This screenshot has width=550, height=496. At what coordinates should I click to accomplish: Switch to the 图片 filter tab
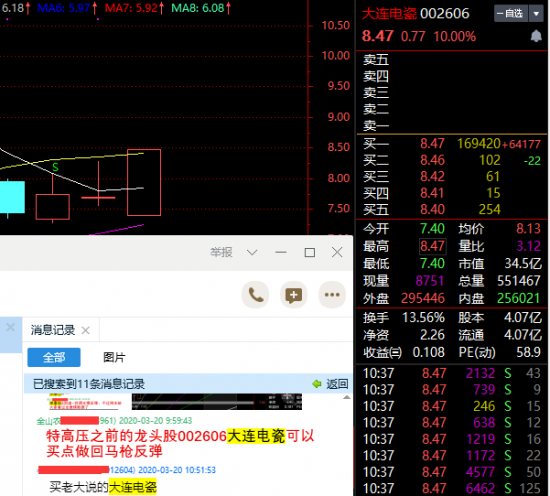[x=114, y=357]
